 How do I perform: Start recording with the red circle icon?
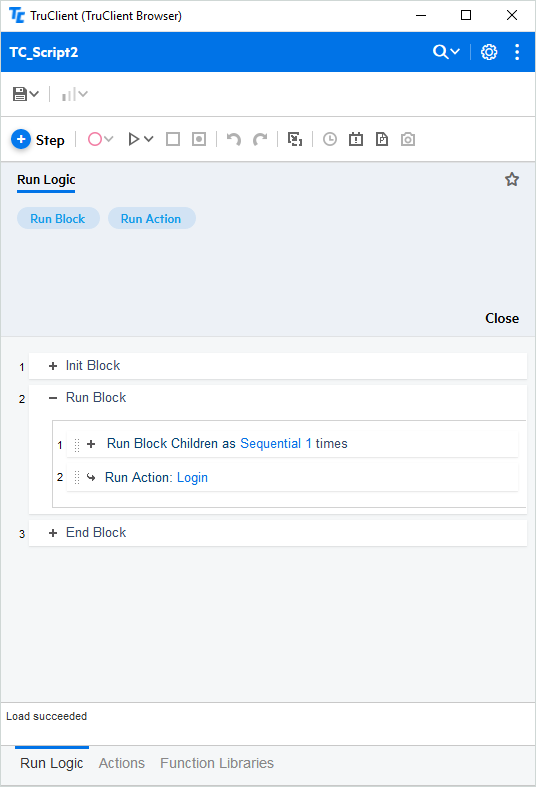click(x=95, y=139)
